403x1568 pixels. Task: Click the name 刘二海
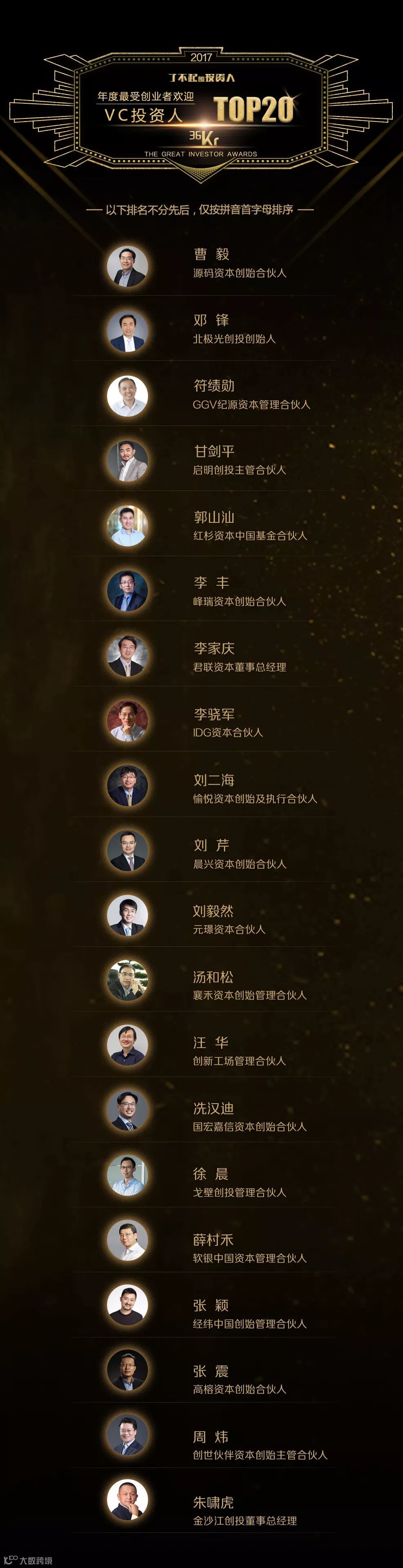click(214, 780)
